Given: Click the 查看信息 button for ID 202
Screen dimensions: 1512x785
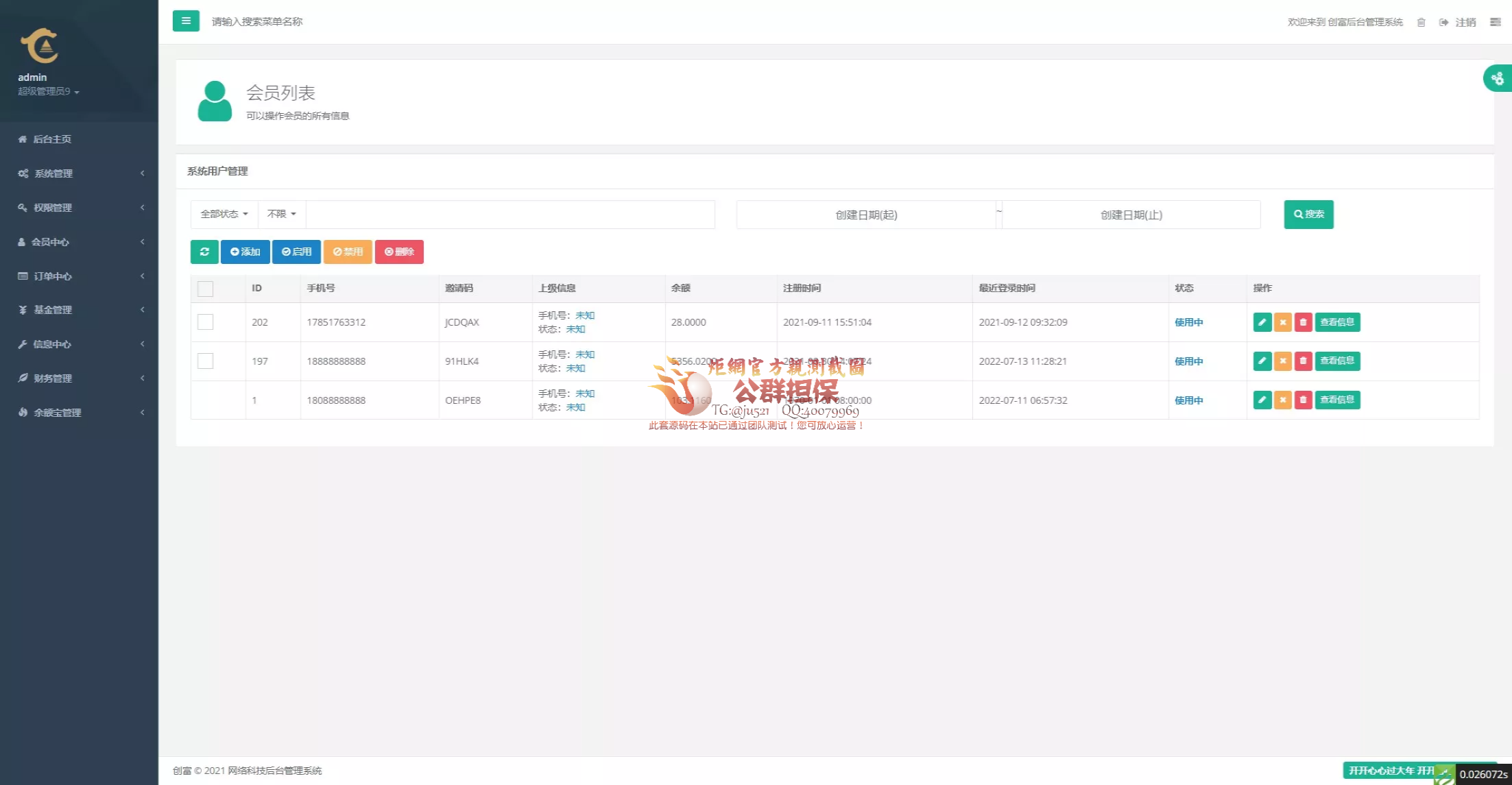Looking at the screenshot, I should click(x=1336, y=322).
